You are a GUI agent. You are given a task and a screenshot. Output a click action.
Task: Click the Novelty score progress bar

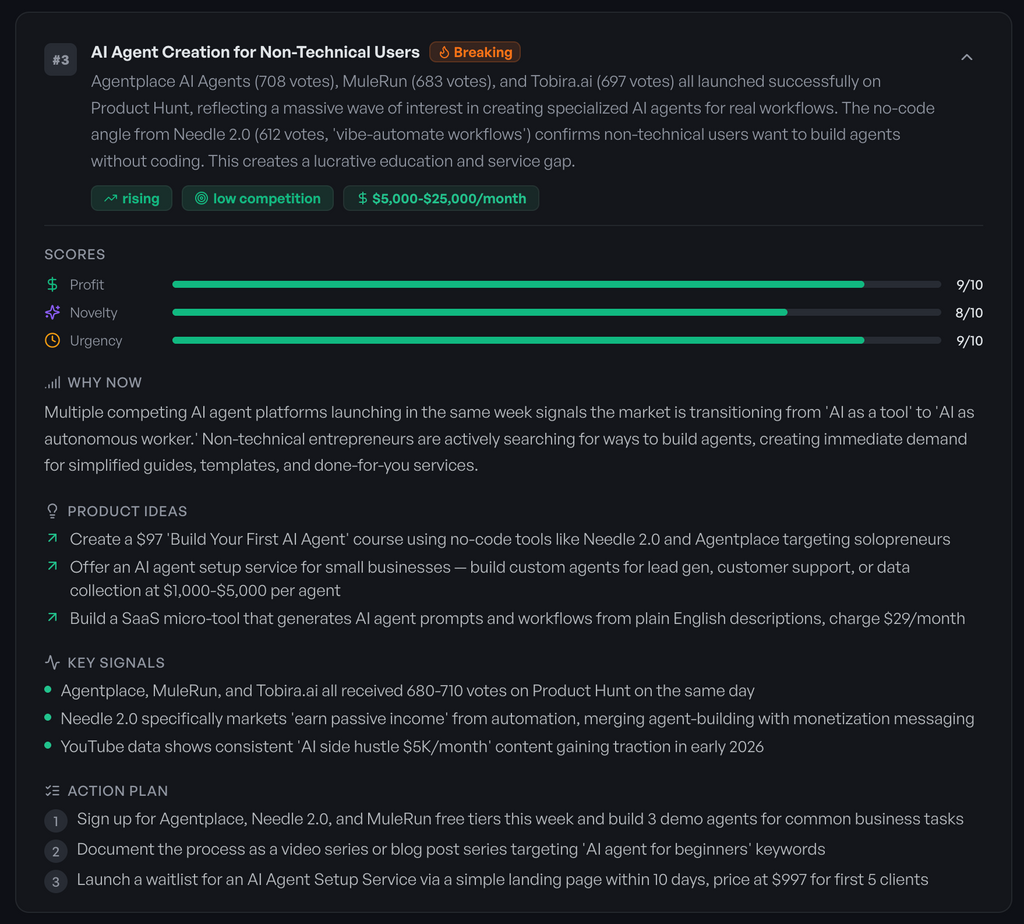[x=556, y=312]
